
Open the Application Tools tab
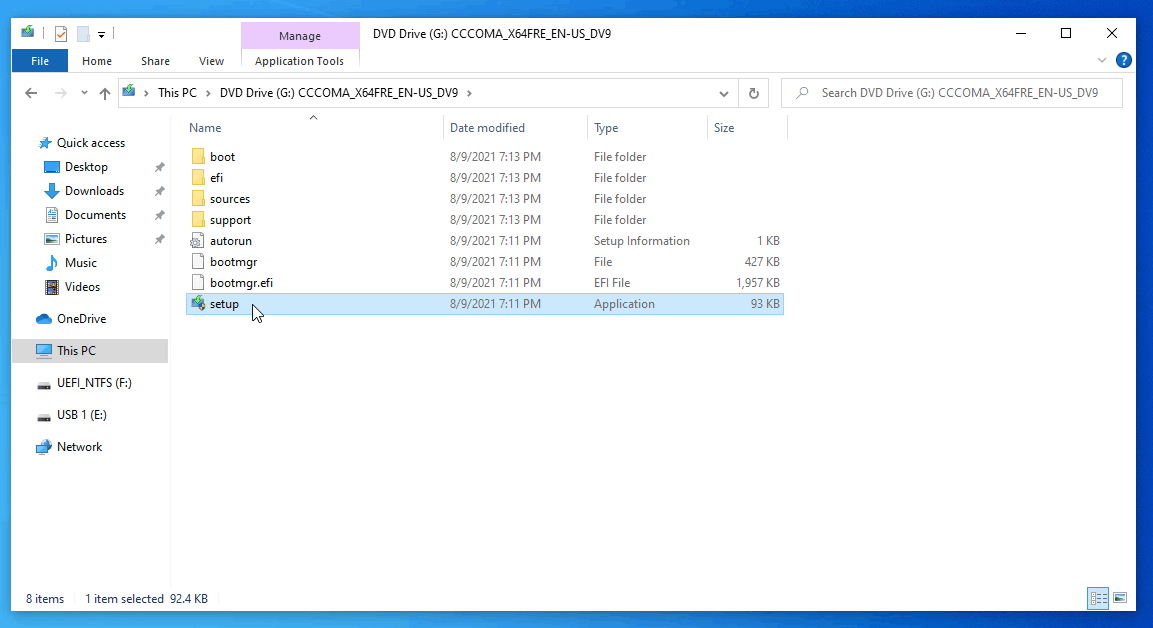[299, 61]
